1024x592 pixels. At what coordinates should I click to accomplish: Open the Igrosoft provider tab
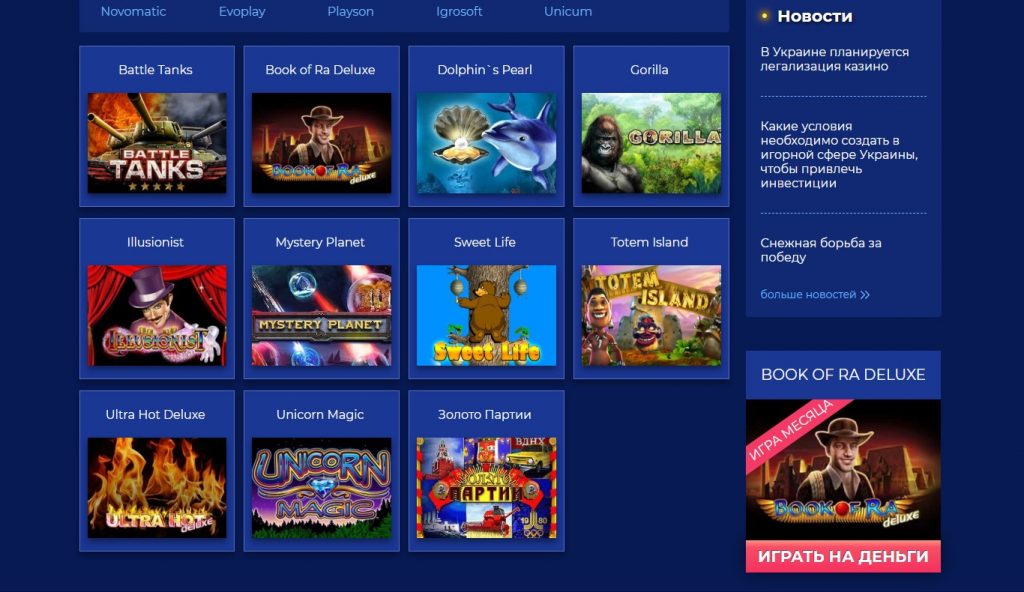pos(459,11)
